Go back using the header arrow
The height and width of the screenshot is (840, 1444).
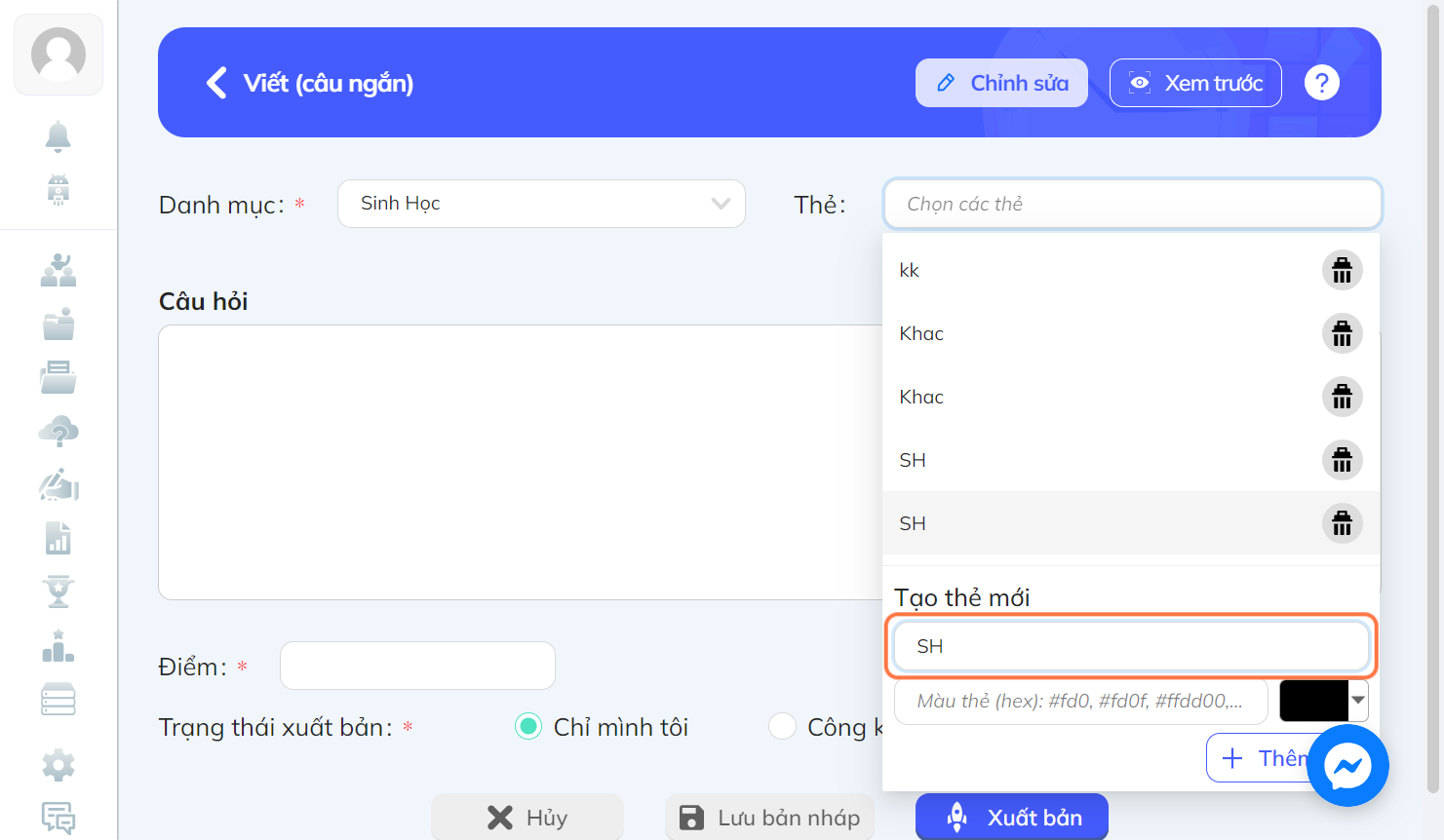click(216, 83)
